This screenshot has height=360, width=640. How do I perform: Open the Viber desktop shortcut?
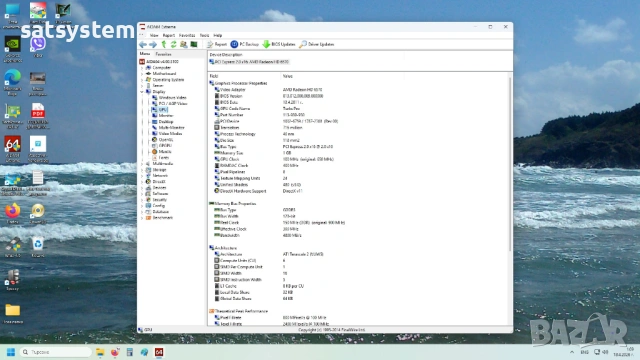[x=38, y=47]
